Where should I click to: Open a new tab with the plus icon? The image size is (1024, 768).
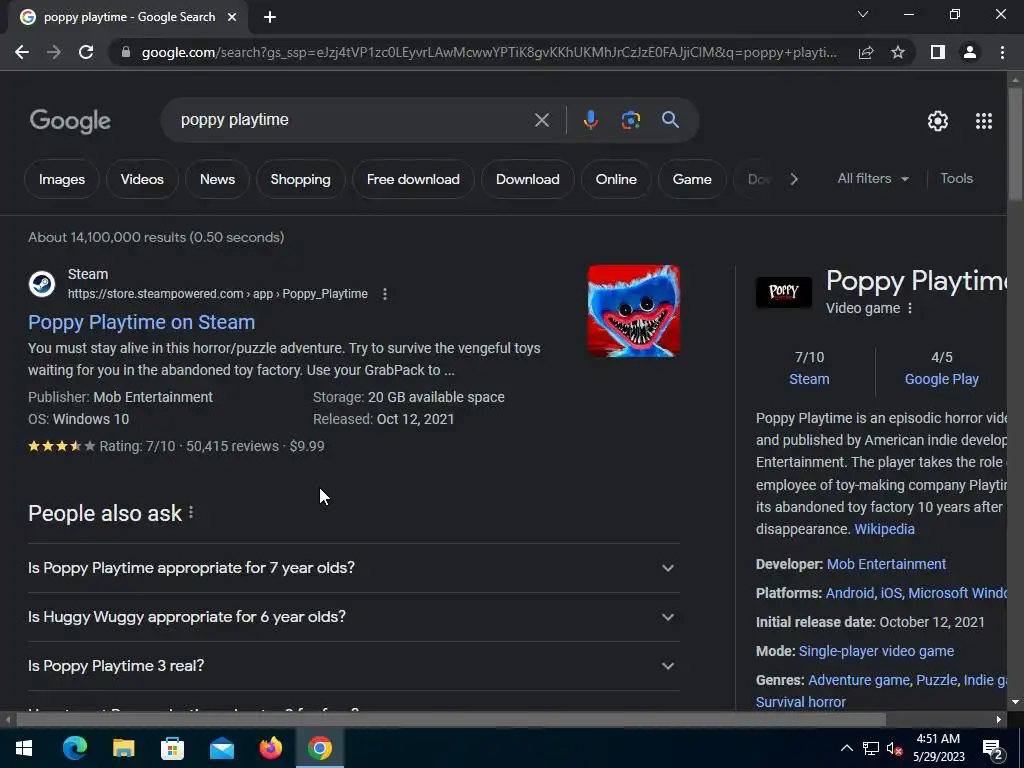[x=270, y=18]
